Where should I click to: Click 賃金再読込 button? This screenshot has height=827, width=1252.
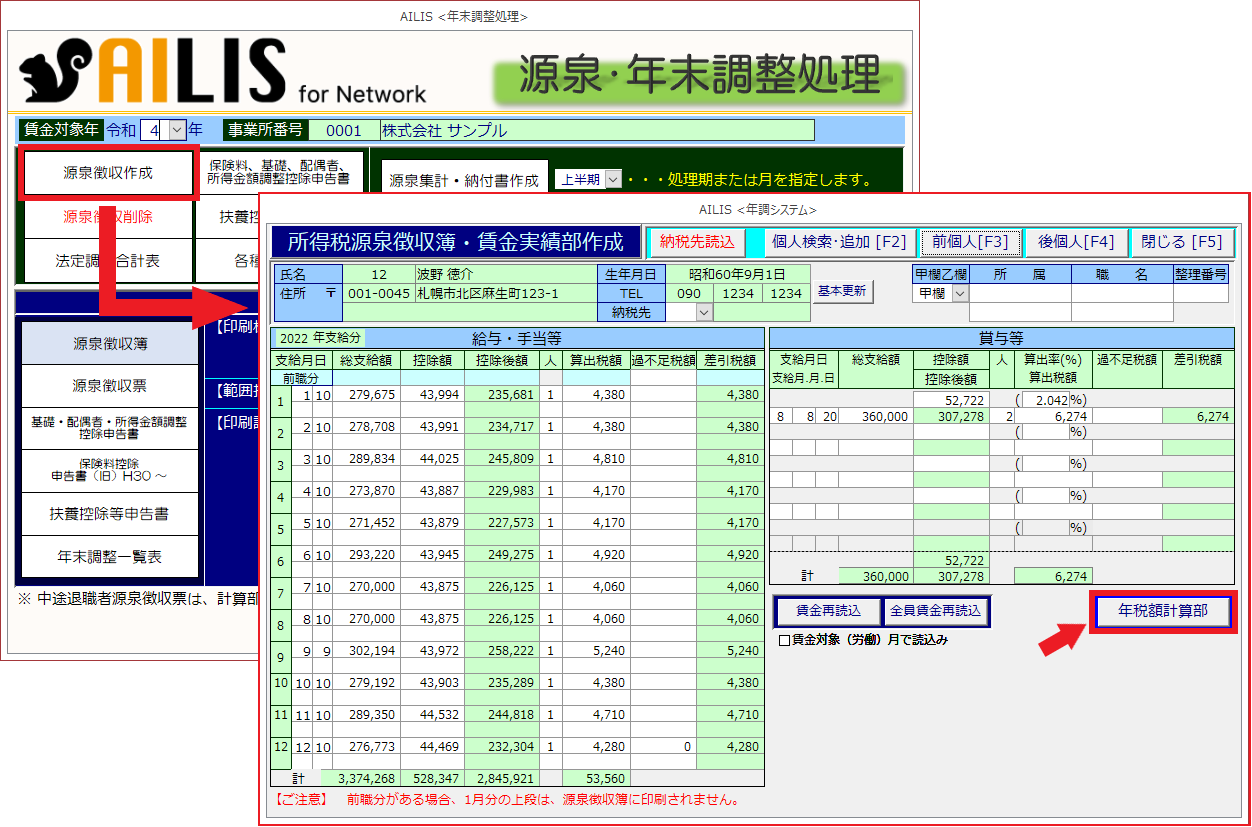[x=828, y=611]
